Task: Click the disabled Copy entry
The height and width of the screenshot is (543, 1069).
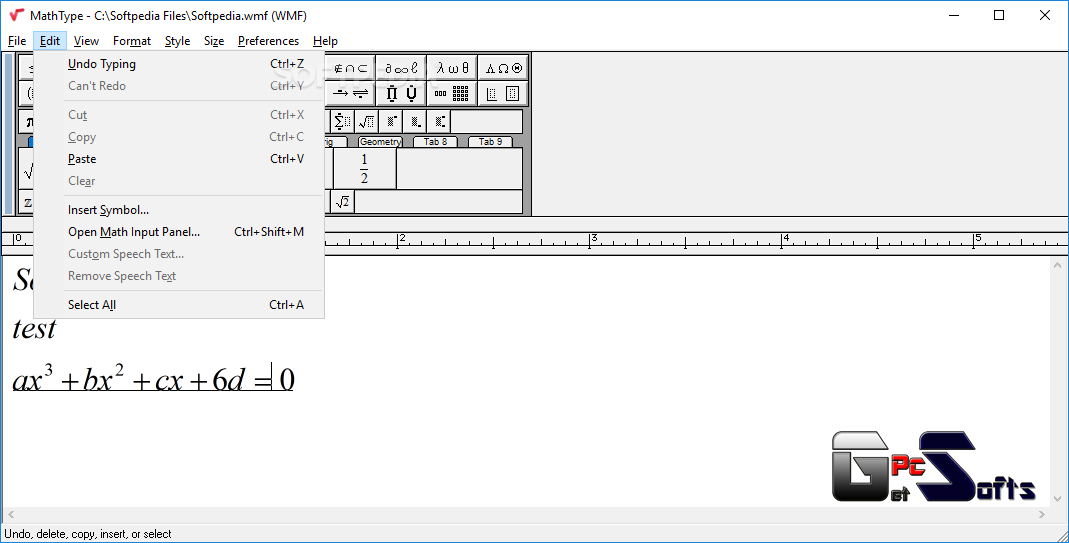Action: [x=179, y=137]
